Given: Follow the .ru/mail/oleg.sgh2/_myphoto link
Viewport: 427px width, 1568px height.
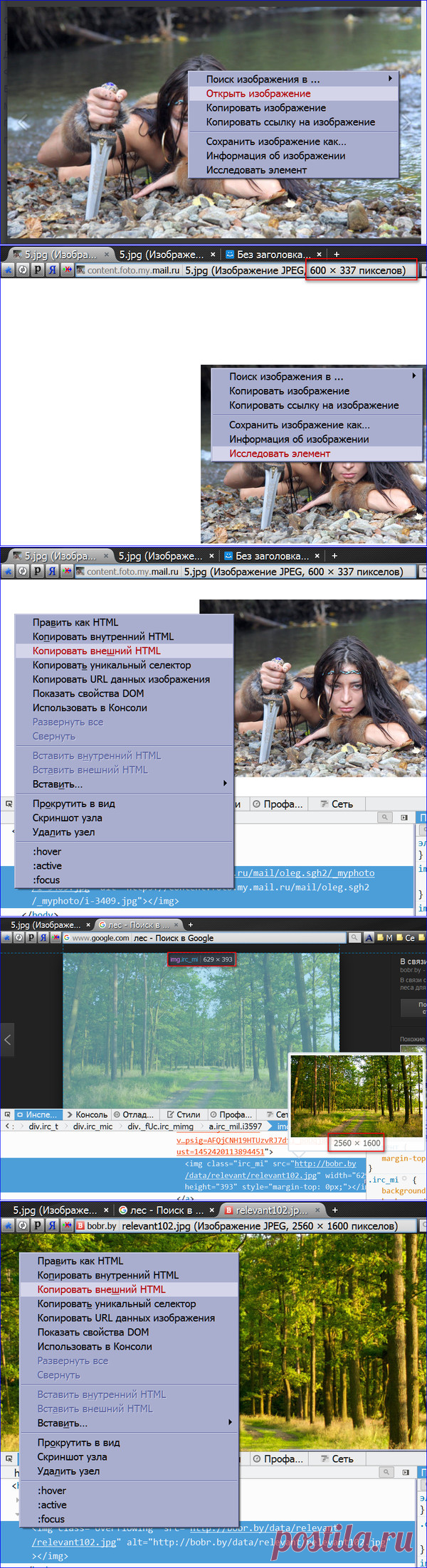Looking at the screenshot, I should click(x=305, y=873).
